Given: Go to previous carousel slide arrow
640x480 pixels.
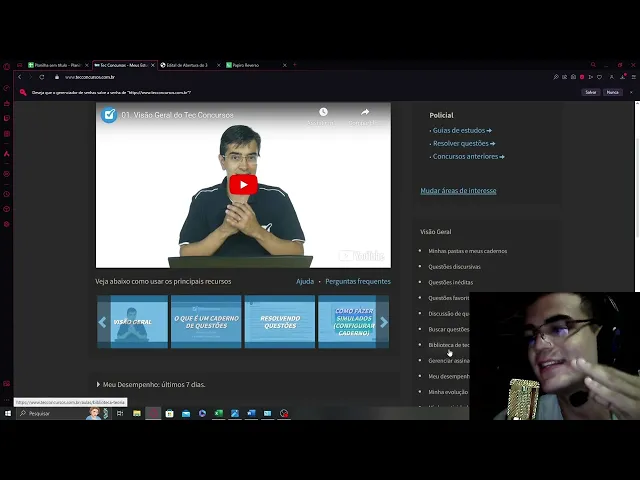Looking at the screenshot, I should click(102, 322).
